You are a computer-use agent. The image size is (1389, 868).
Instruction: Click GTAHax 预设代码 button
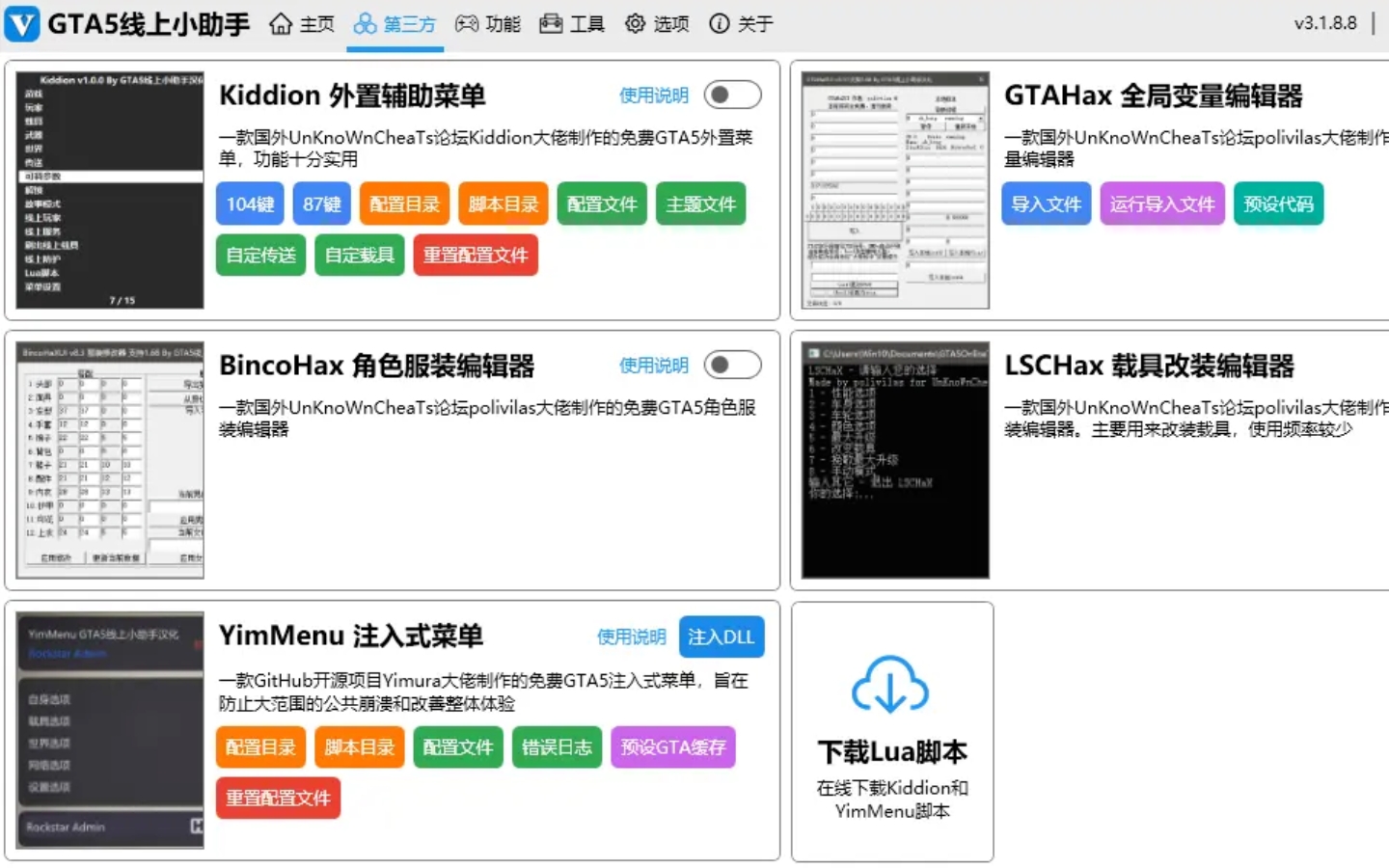[1279, 203]
